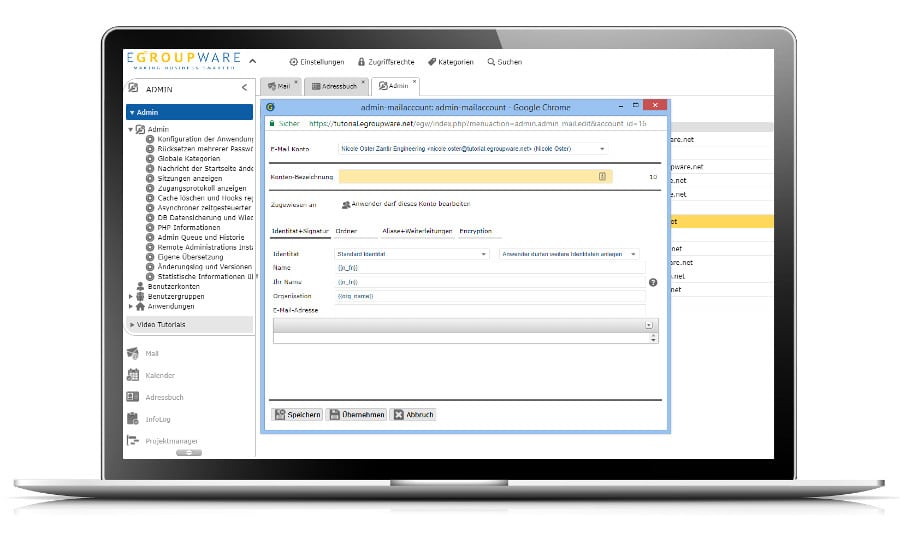Switch to the Mail tab
900x538 pixels.
click(279, 86)
